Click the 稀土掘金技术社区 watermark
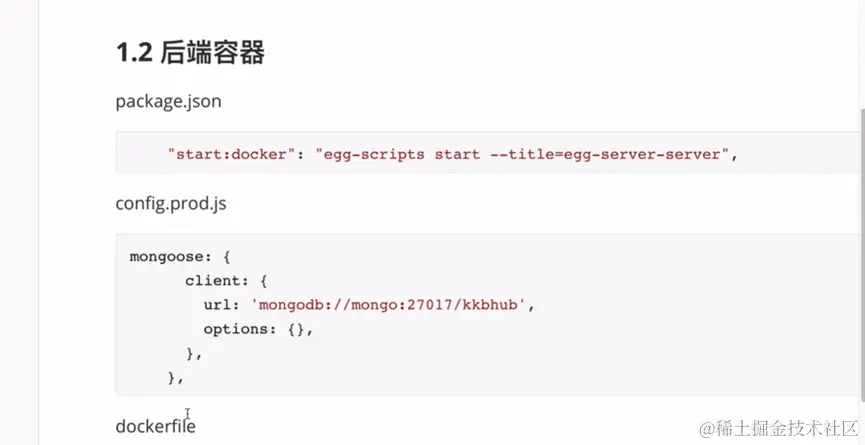865x445 pixels. (779, 428)
